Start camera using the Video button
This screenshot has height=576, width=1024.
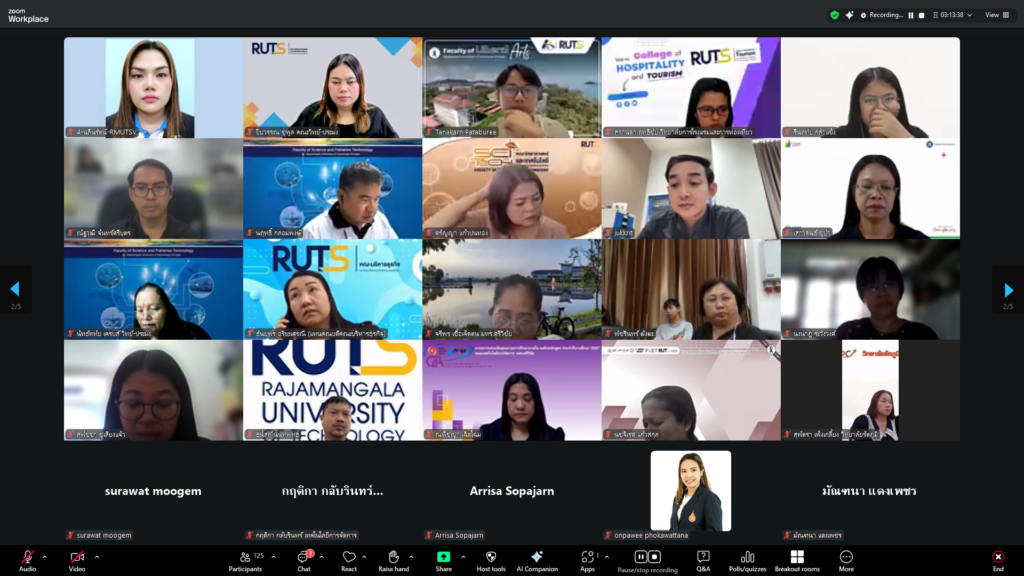tap(77, 557)
